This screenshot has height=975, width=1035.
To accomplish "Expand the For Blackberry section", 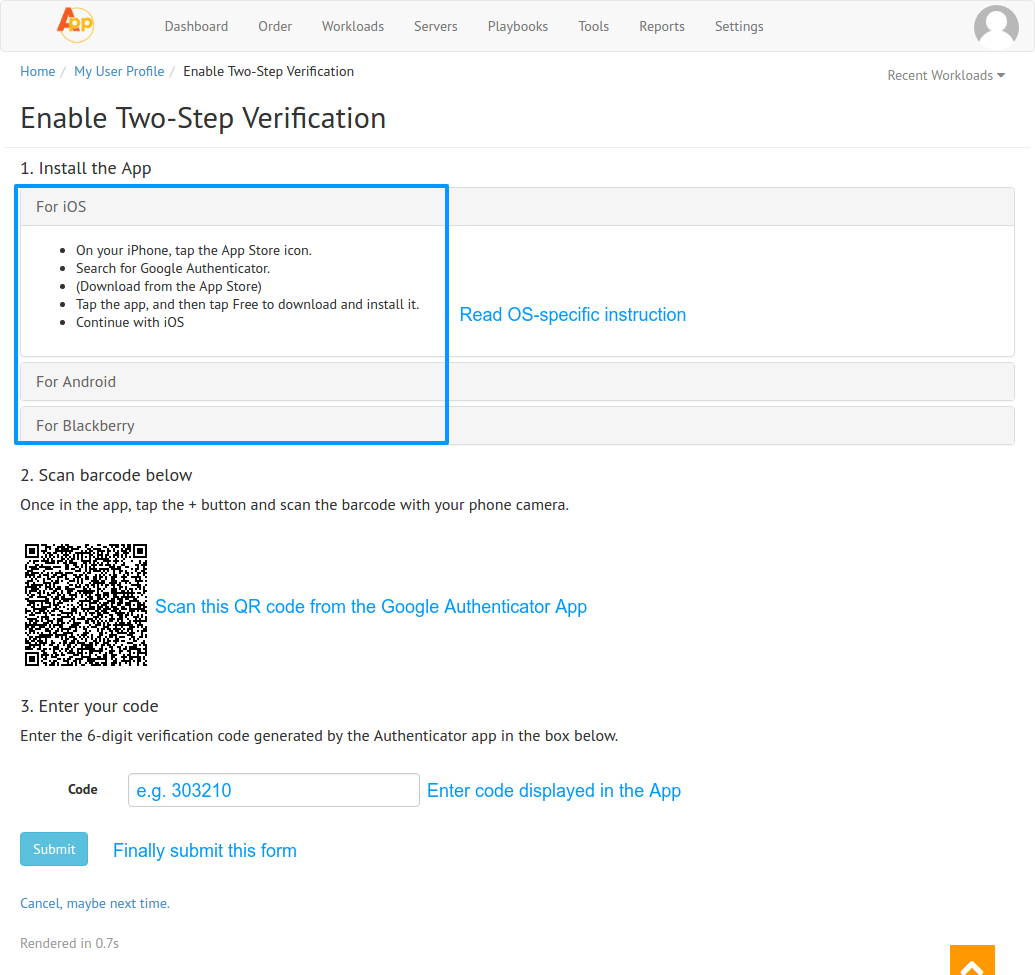I will tap(517, 426).
